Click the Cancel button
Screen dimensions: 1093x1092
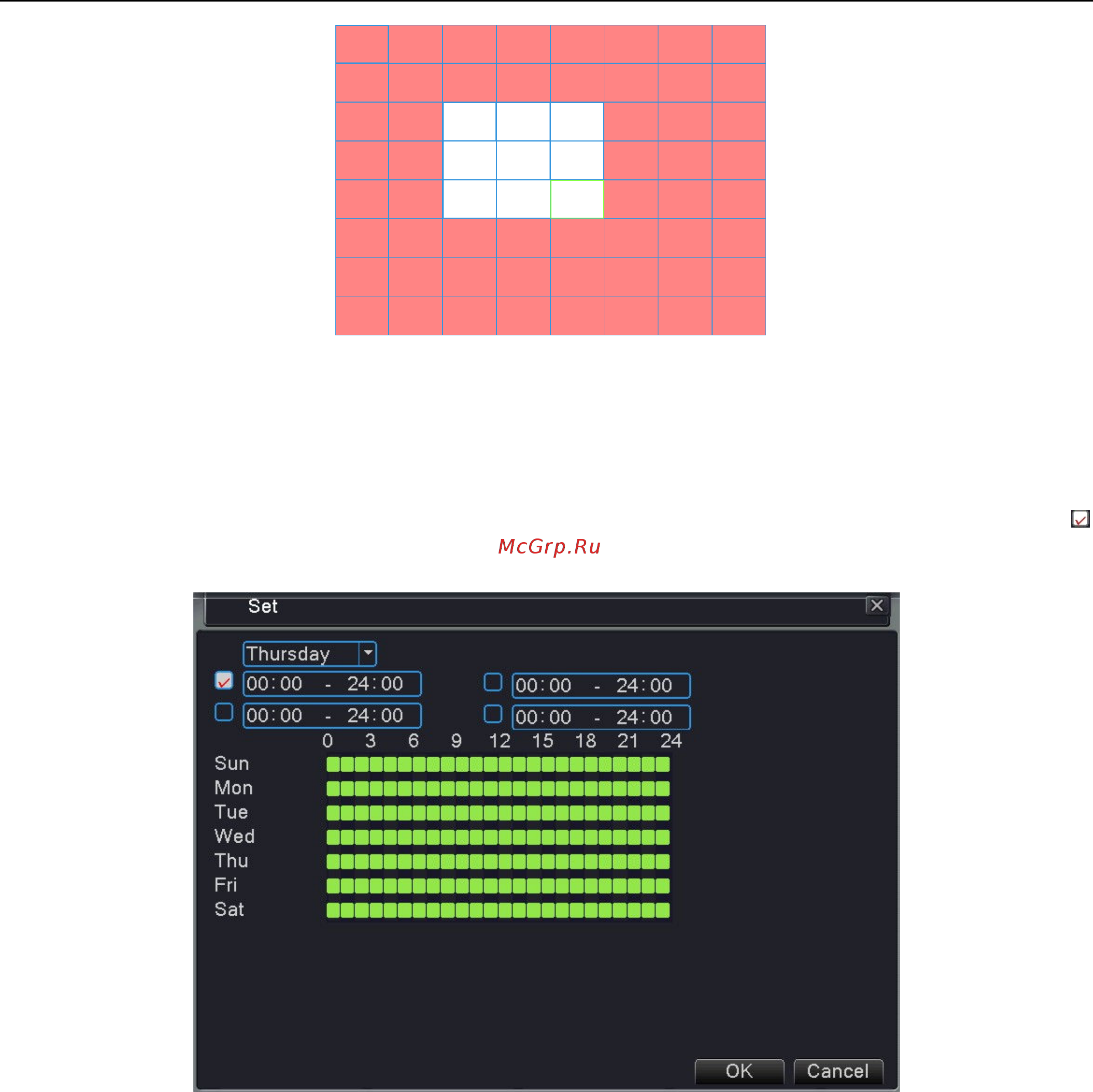(838, 1071)
